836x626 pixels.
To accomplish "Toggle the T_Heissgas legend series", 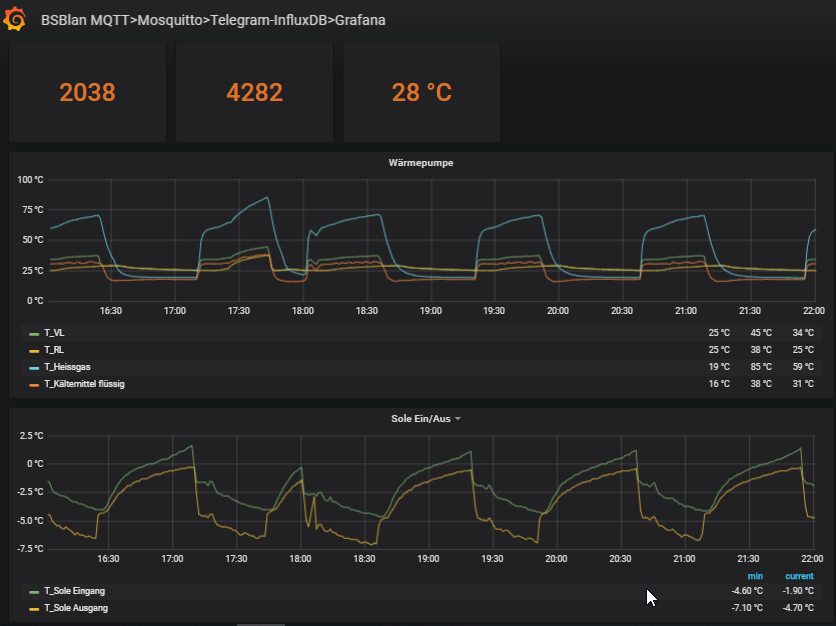I will click(x=67, y=367).
